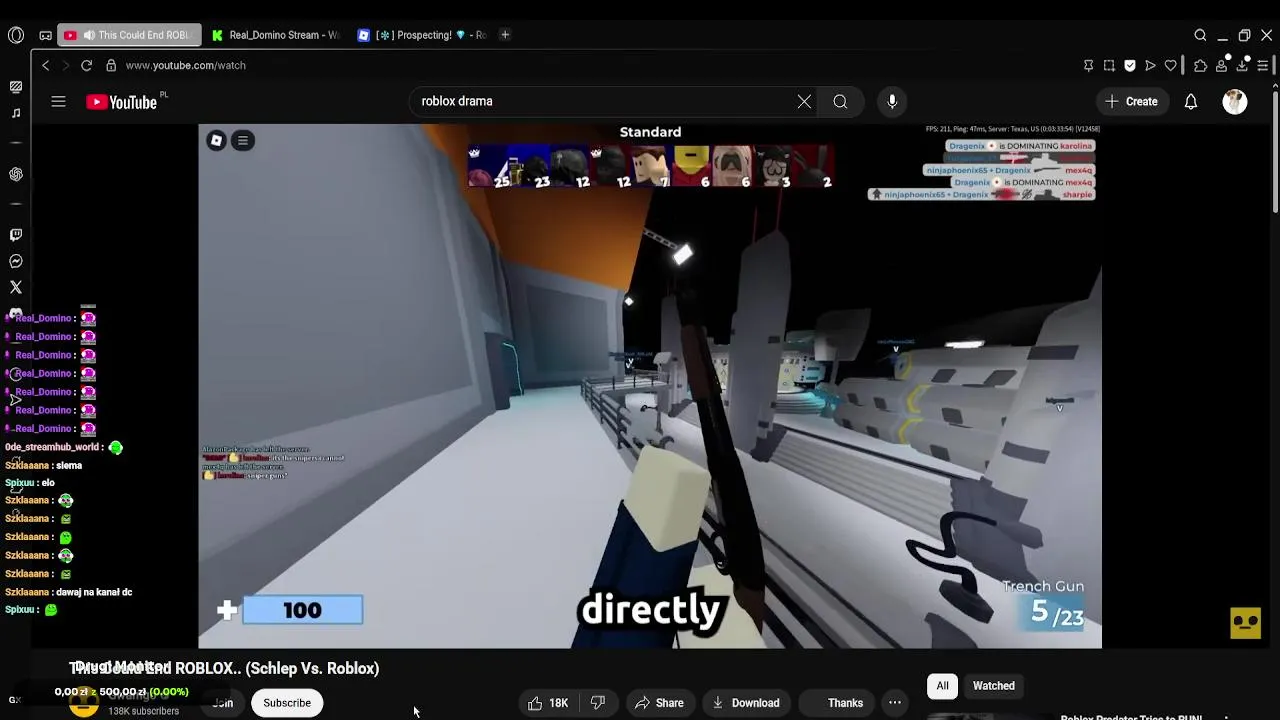Open Messenger in the Opera sidebar
Image resolution: width=1280 pixels, height=720 pixels.
16,261
